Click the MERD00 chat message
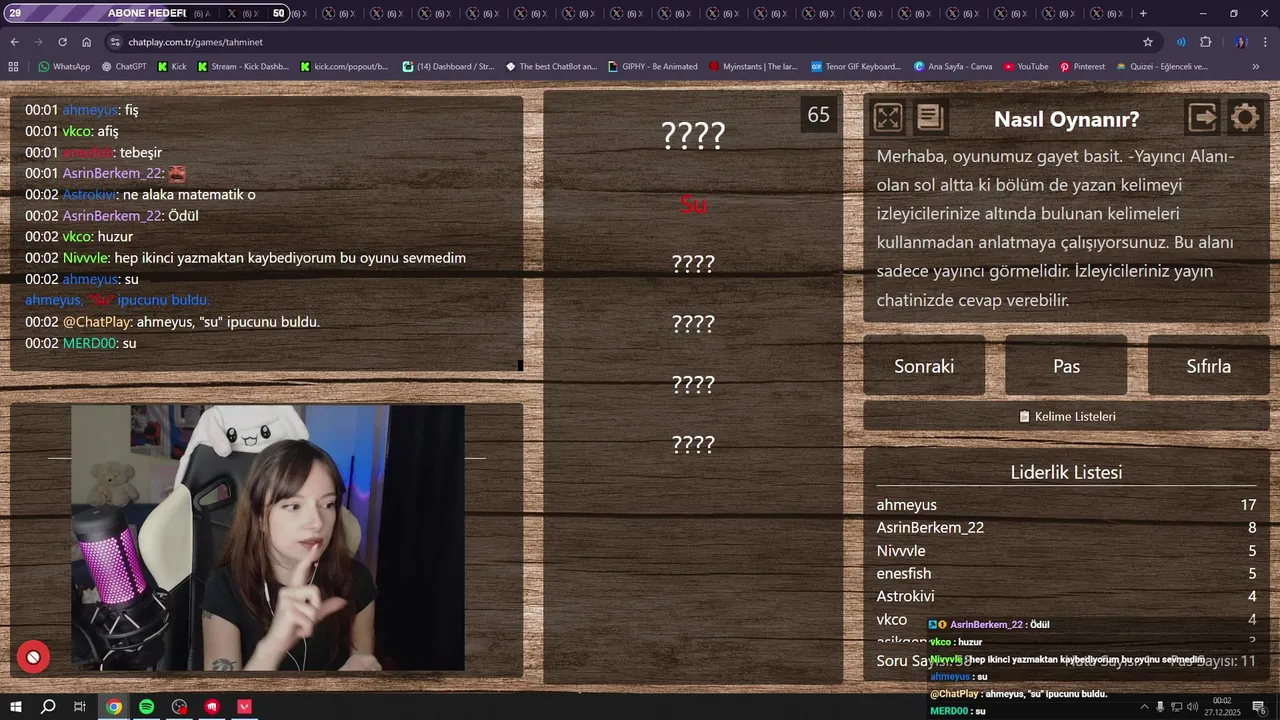Viewport: 1280px width, 720px height. (80, 343)
